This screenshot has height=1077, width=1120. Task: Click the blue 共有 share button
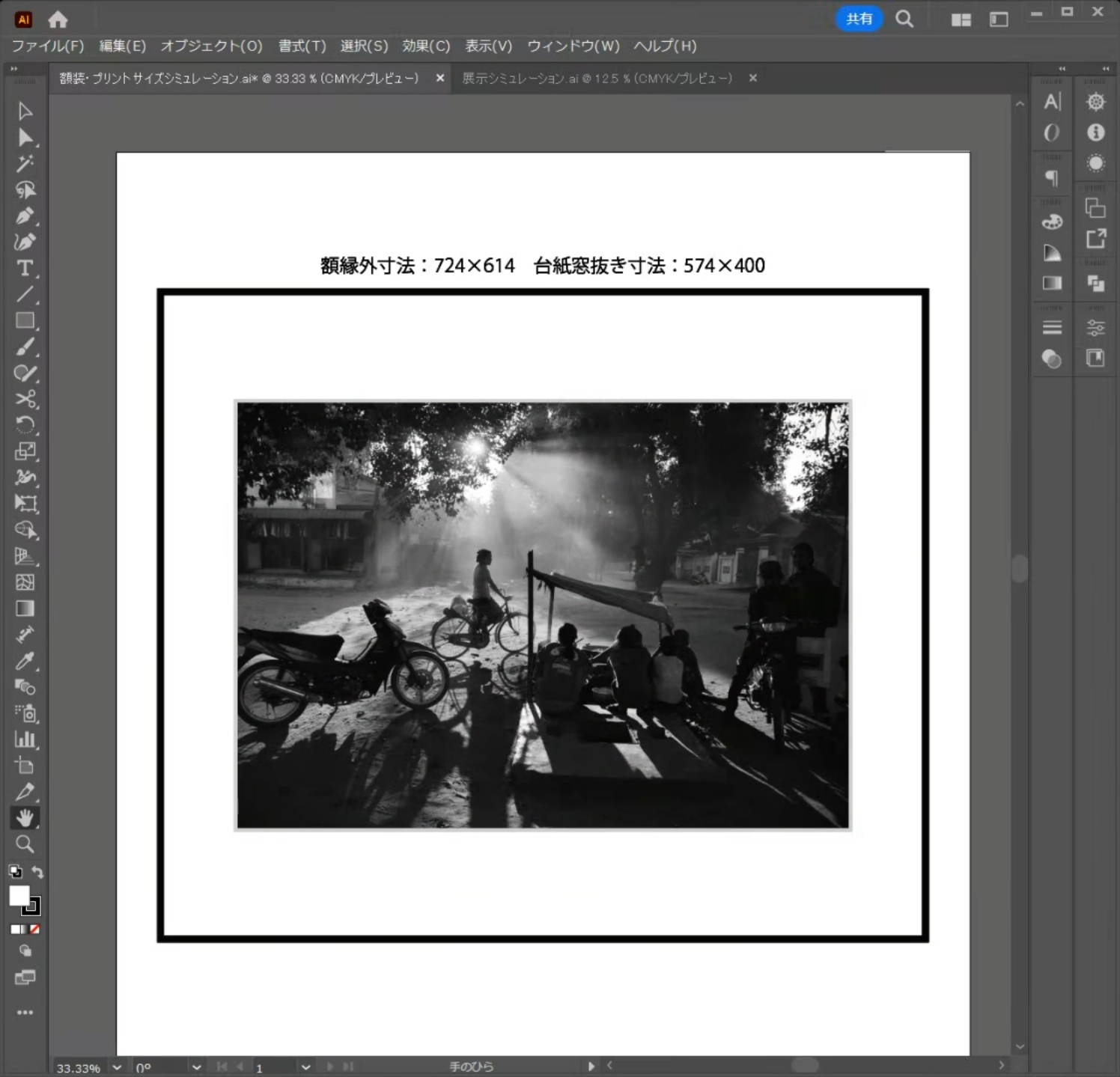[x=859, y=19]
